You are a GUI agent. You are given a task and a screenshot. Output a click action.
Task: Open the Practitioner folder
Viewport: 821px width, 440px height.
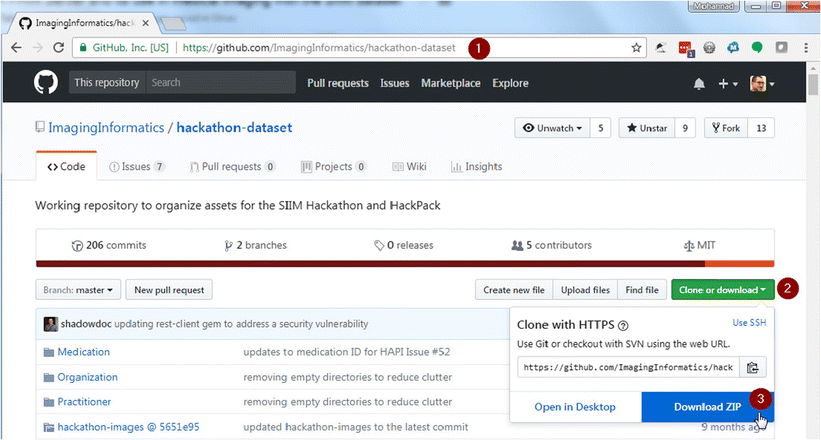(84, 402)
